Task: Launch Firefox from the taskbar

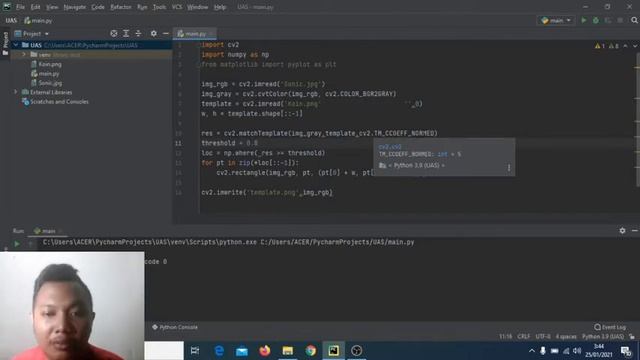Action: [x=265, y=351]
